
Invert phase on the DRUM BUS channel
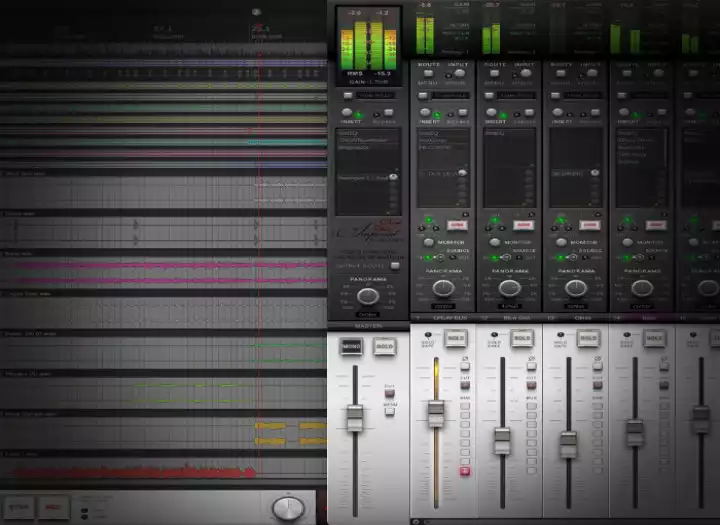coord(465,366)
